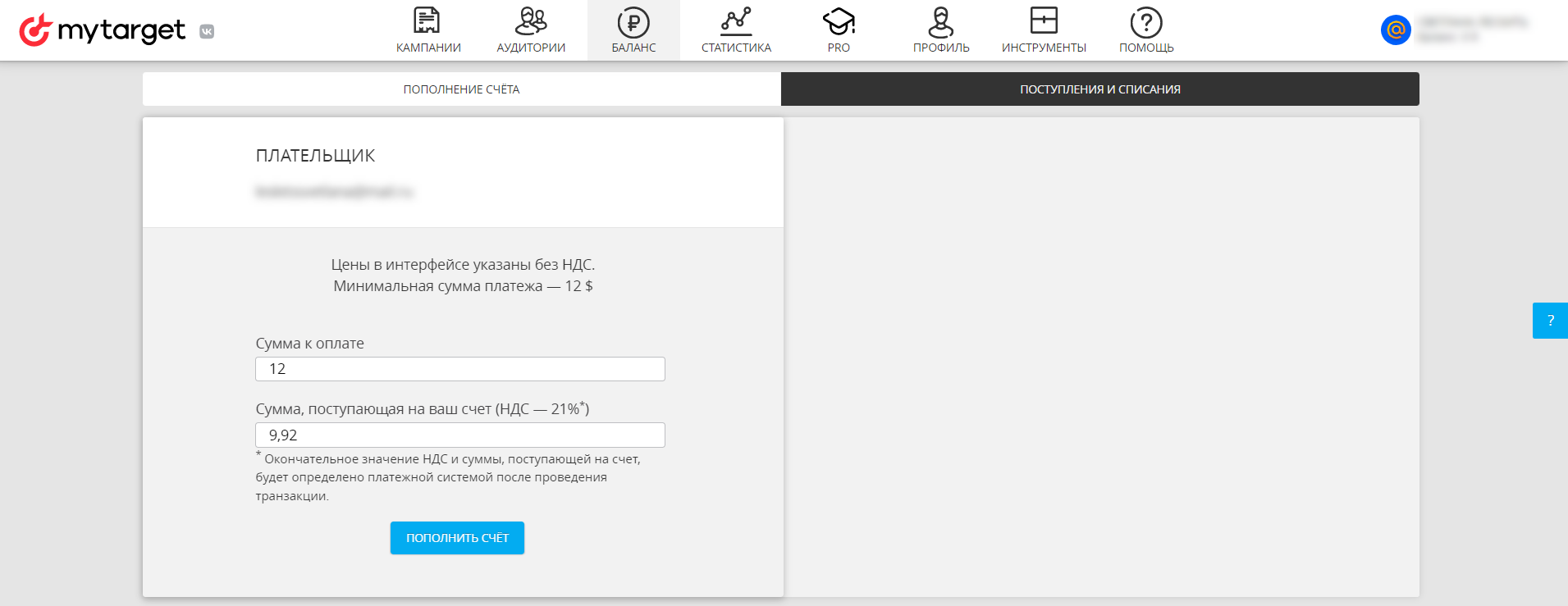This screenshot has height=606, width=1568.
Task: Click the blue @ account avatar
Action: [x=1396, y=30]
